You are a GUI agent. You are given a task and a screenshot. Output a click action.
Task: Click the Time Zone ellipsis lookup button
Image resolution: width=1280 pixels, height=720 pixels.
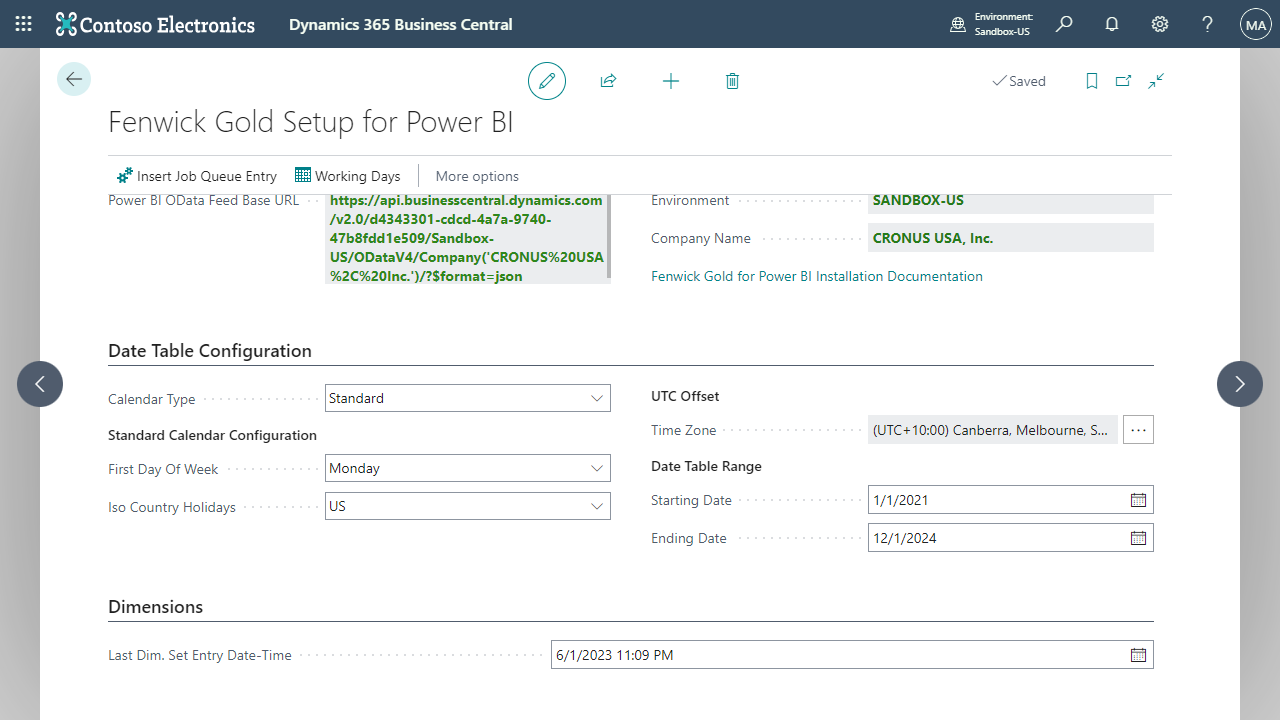click(x=1139, y=430)
